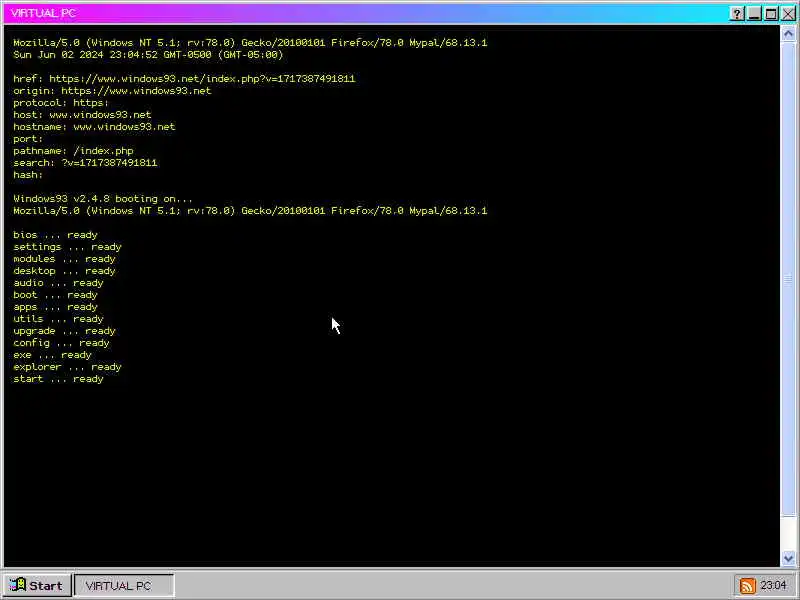Select the VIRTUAL PC taskbar button
The image size is (800, 600).
coord(124,585)
